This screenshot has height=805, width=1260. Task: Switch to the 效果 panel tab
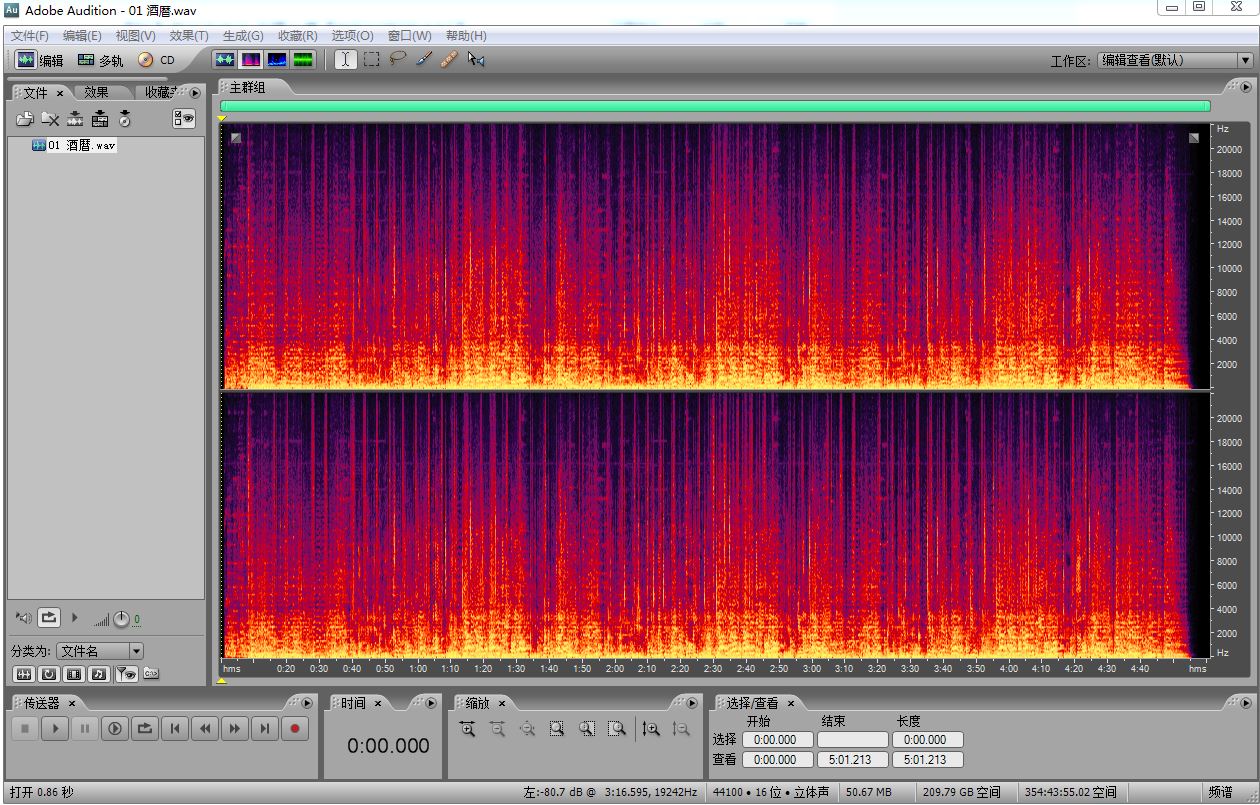pyautogui.click(x=96, y=92)
